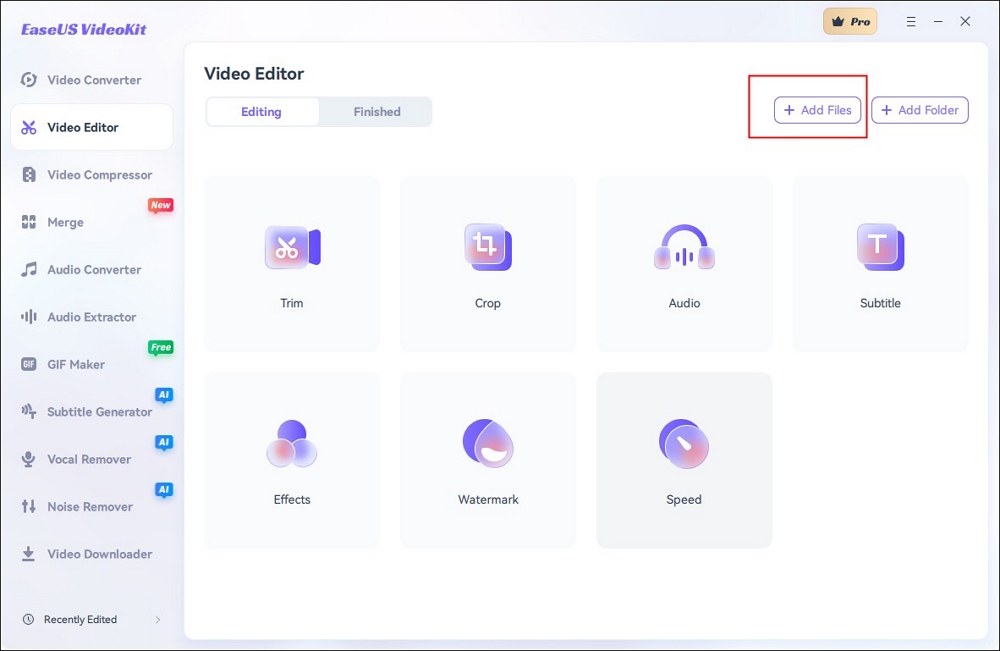Open the Trim tool card

(291, 264)
